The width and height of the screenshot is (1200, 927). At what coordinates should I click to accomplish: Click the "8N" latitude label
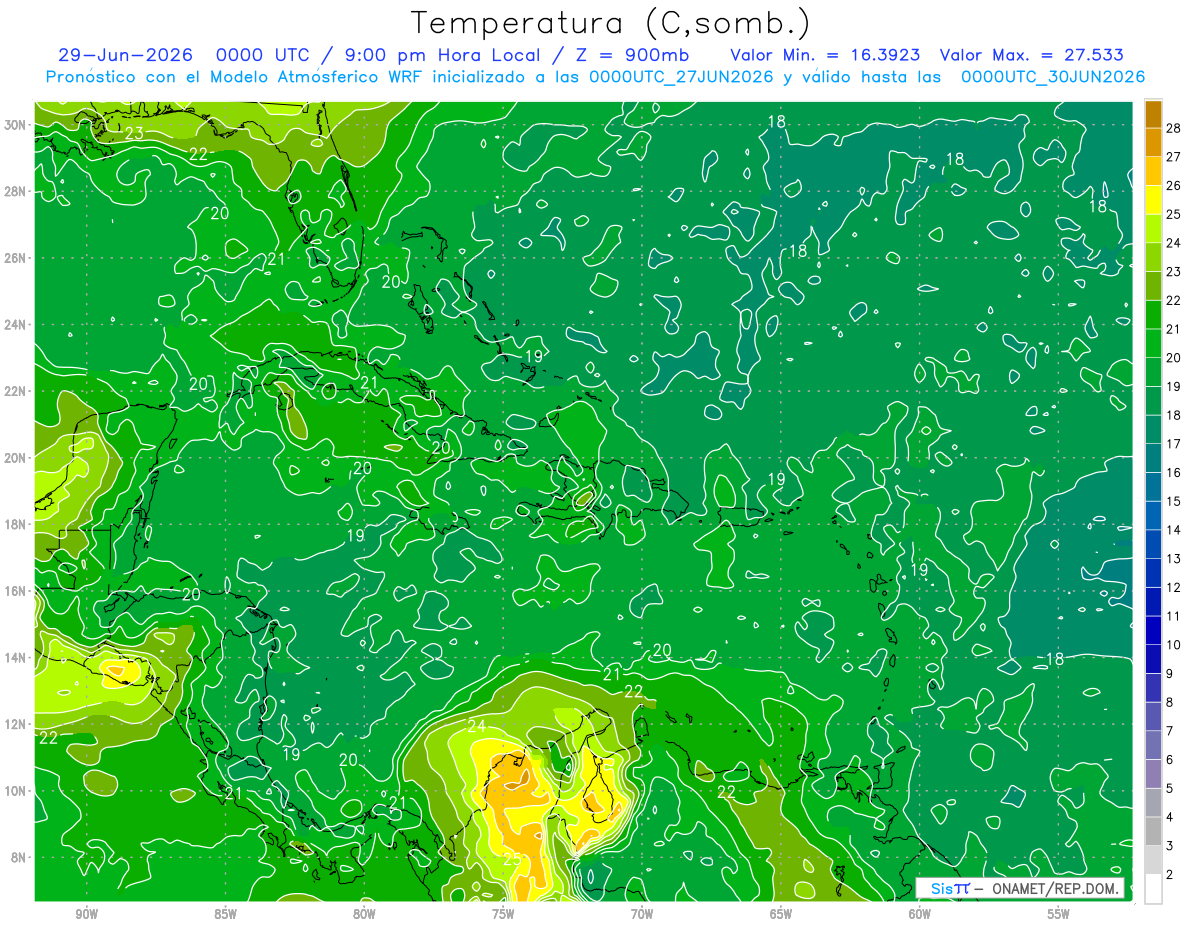(x=20, y=858)
